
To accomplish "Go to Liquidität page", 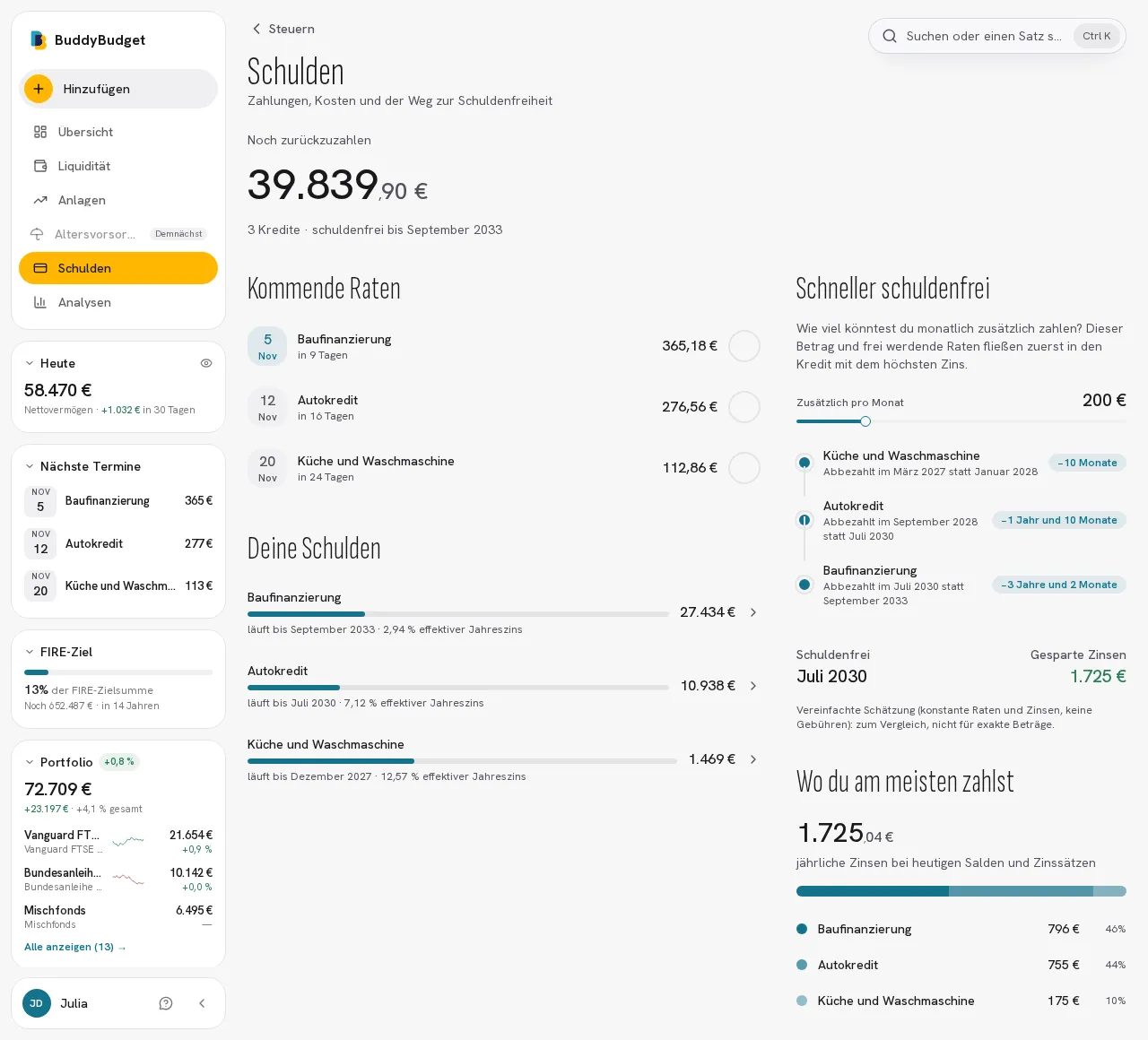I will pos(118,166).
